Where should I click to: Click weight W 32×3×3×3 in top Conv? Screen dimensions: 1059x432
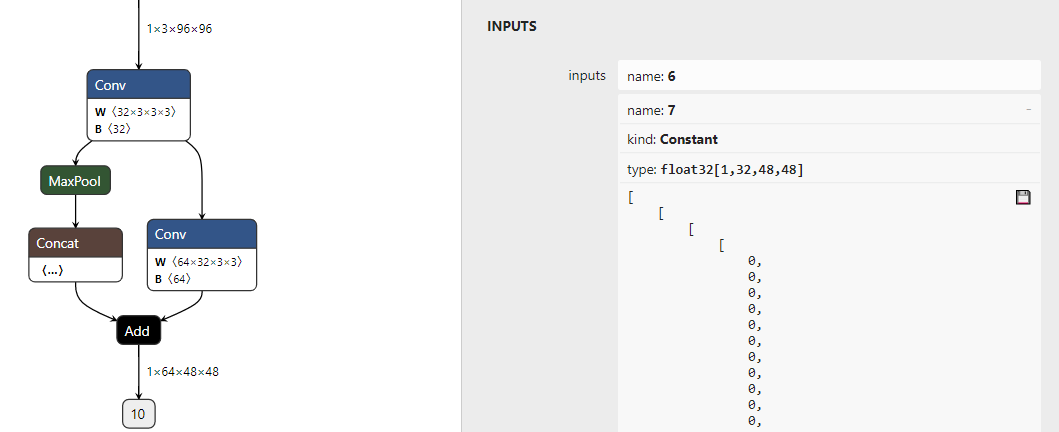[x=135, y=112]
